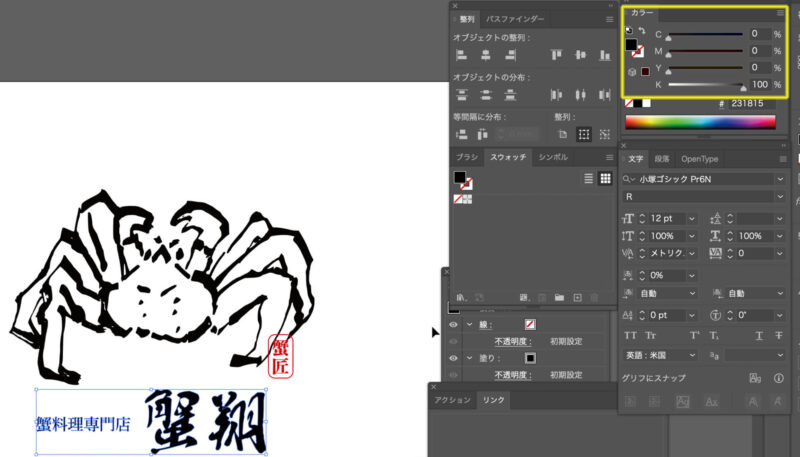Click horizontal align right icon

[x=510, y=55]
